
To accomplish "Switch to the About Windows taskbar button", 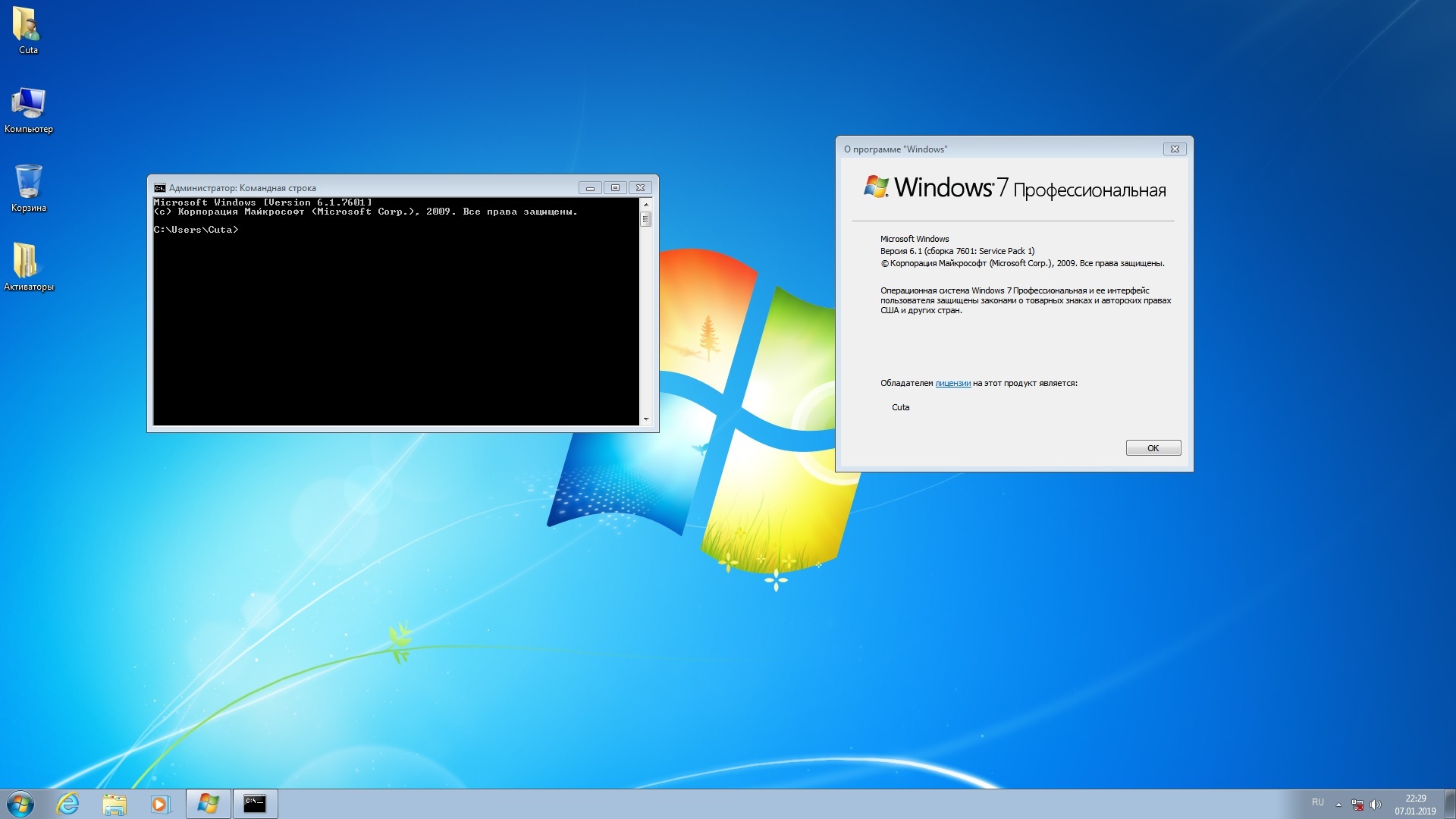I will click(208, 804).
